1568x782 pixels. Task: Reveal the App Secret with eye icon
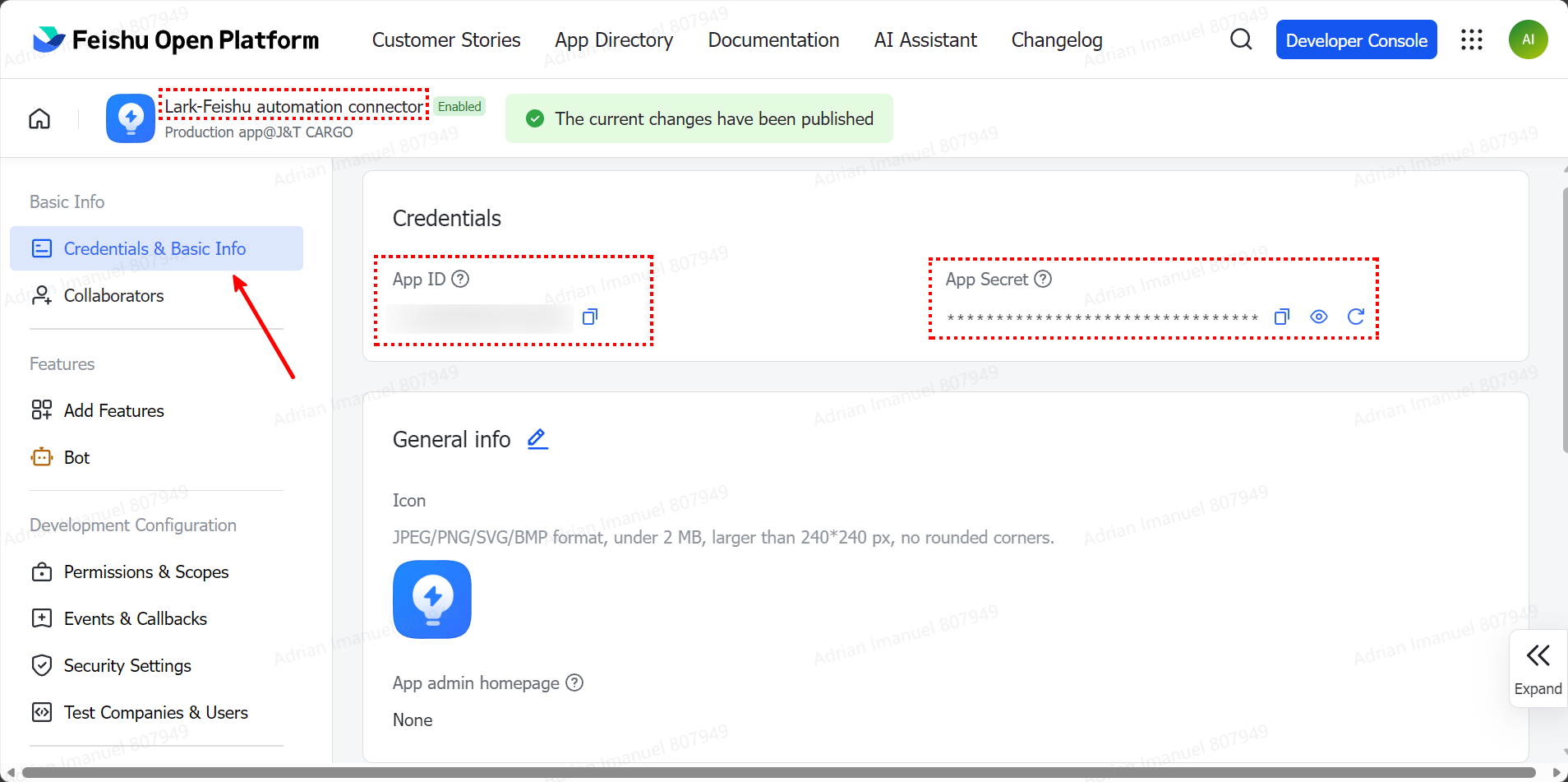click(x=1319, y=317)
